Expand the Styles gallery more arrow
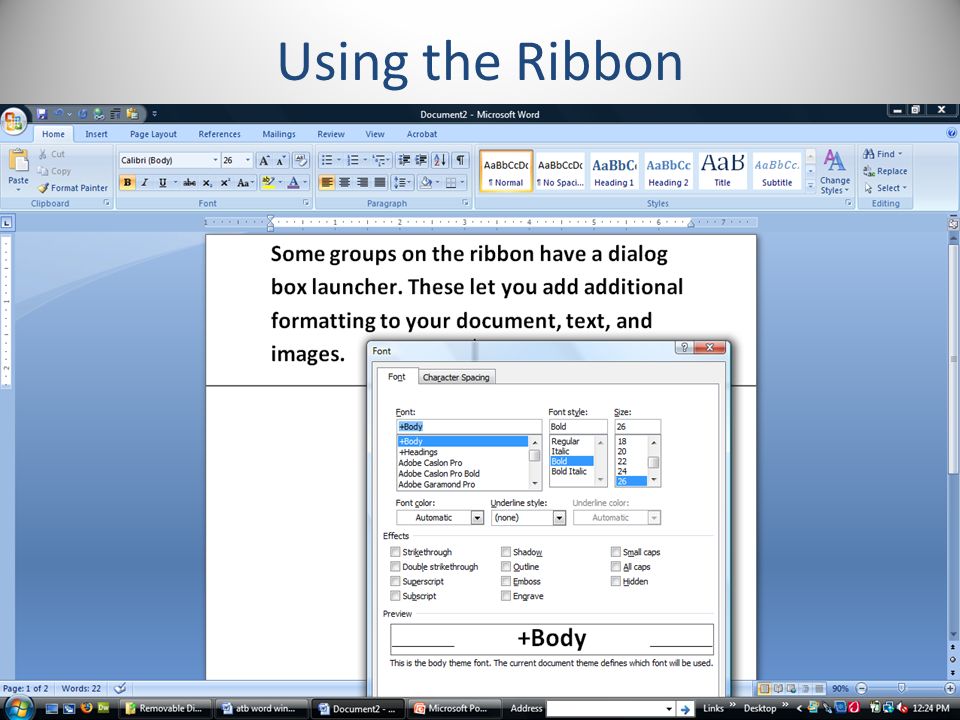This screenshot has height=720, width=960. 810,184
